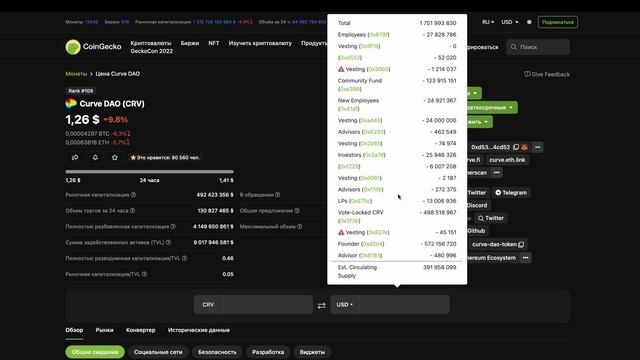
Task: Switch to Исторические данные tab
Action: [199, 330]
